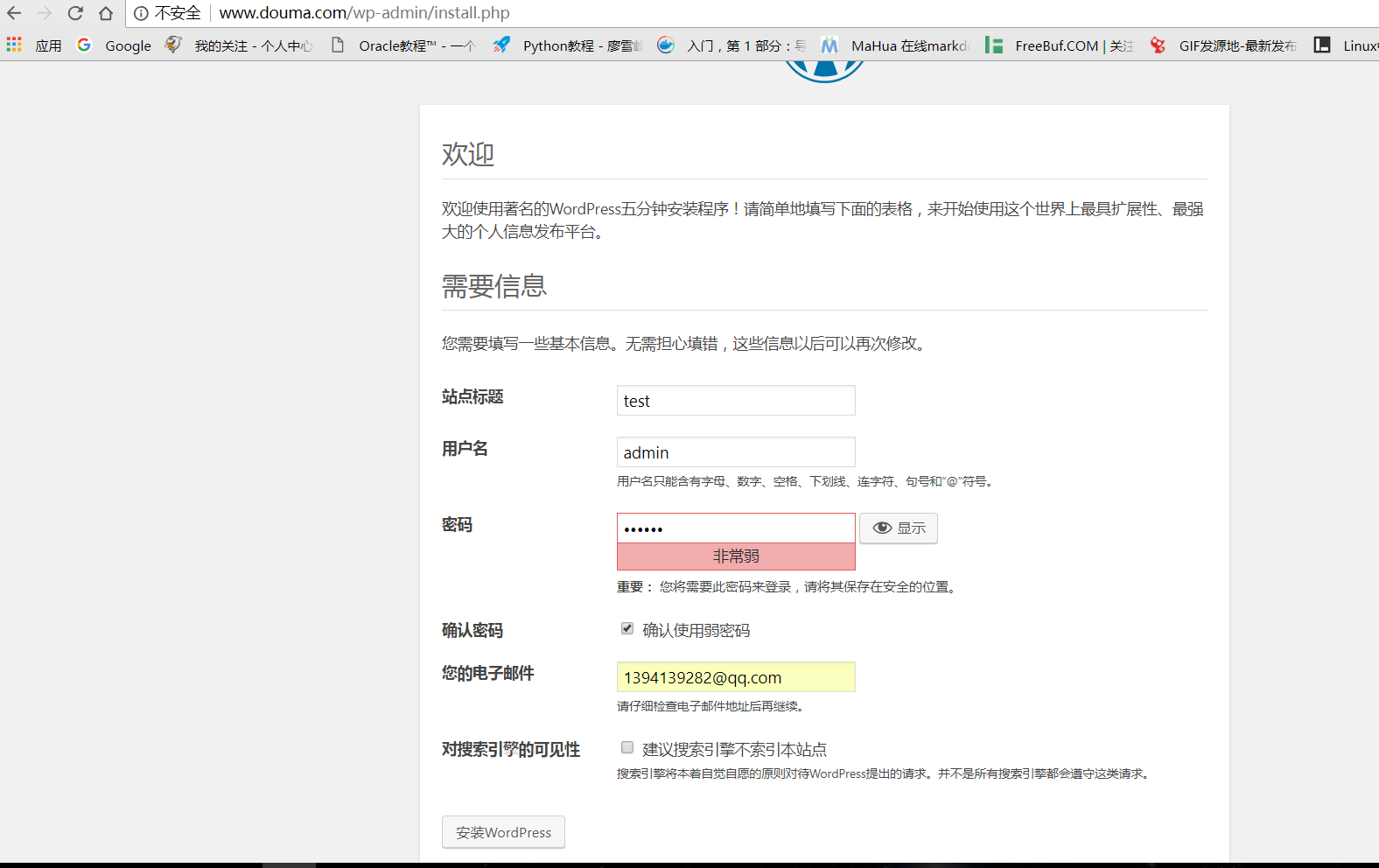This screenshot has height=868, width=1379.
Task: Open the browser home page icon
Action: [106, 13]
